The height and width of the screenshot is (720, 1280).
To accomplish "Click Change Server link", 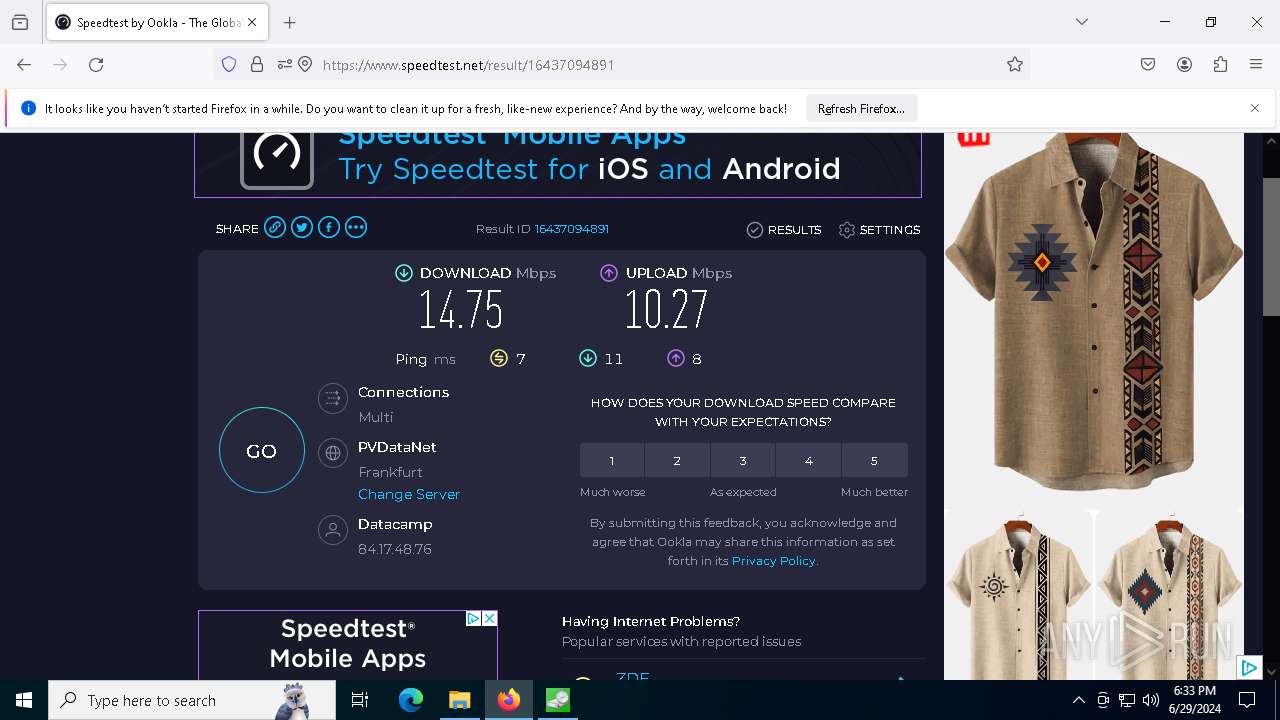I will (x=409, y=494).
